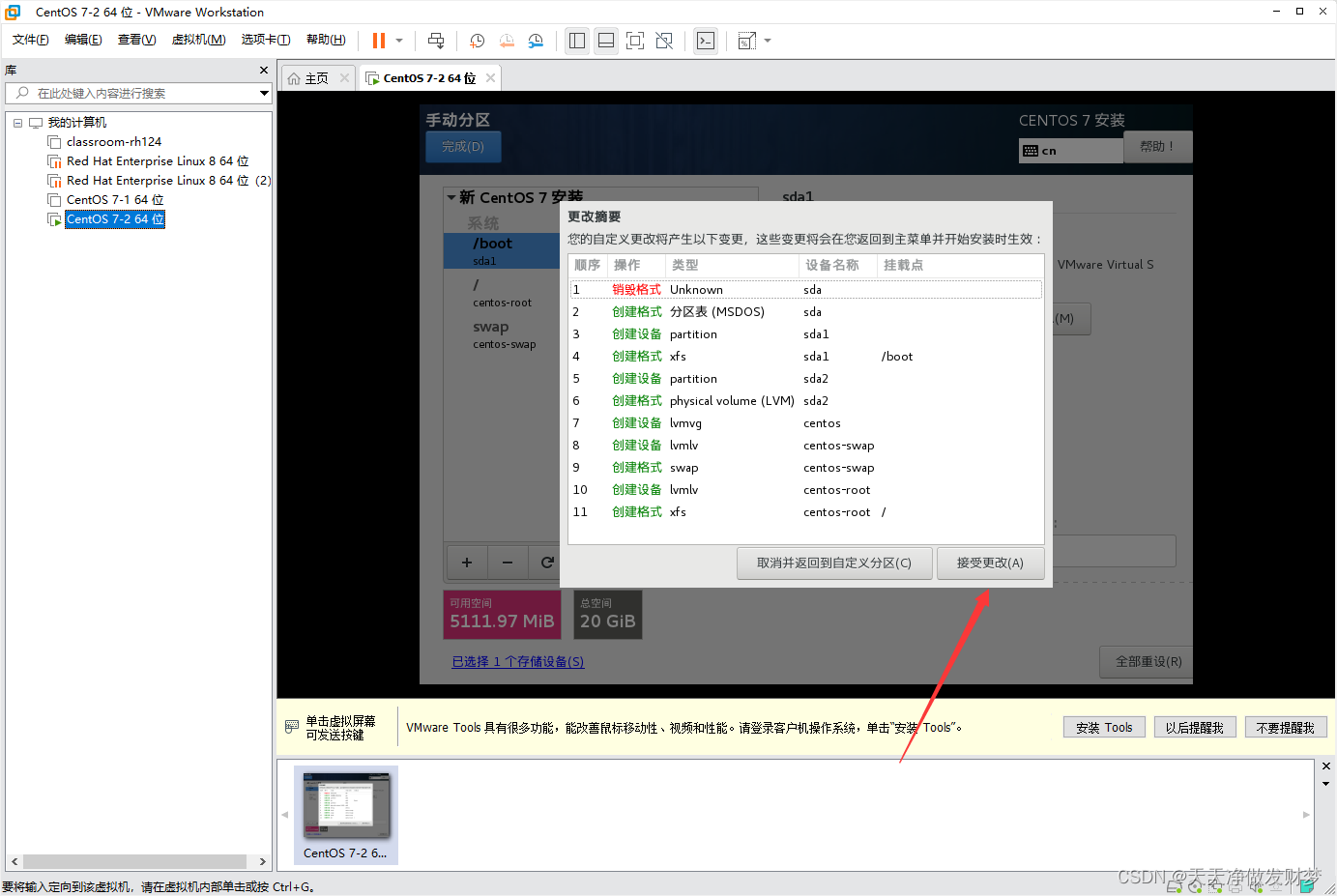Open the 已选择 1 个存储设备(S) link
Image resolution: width=1337 pixels, height=896 pixels.
tap(518, 662)
